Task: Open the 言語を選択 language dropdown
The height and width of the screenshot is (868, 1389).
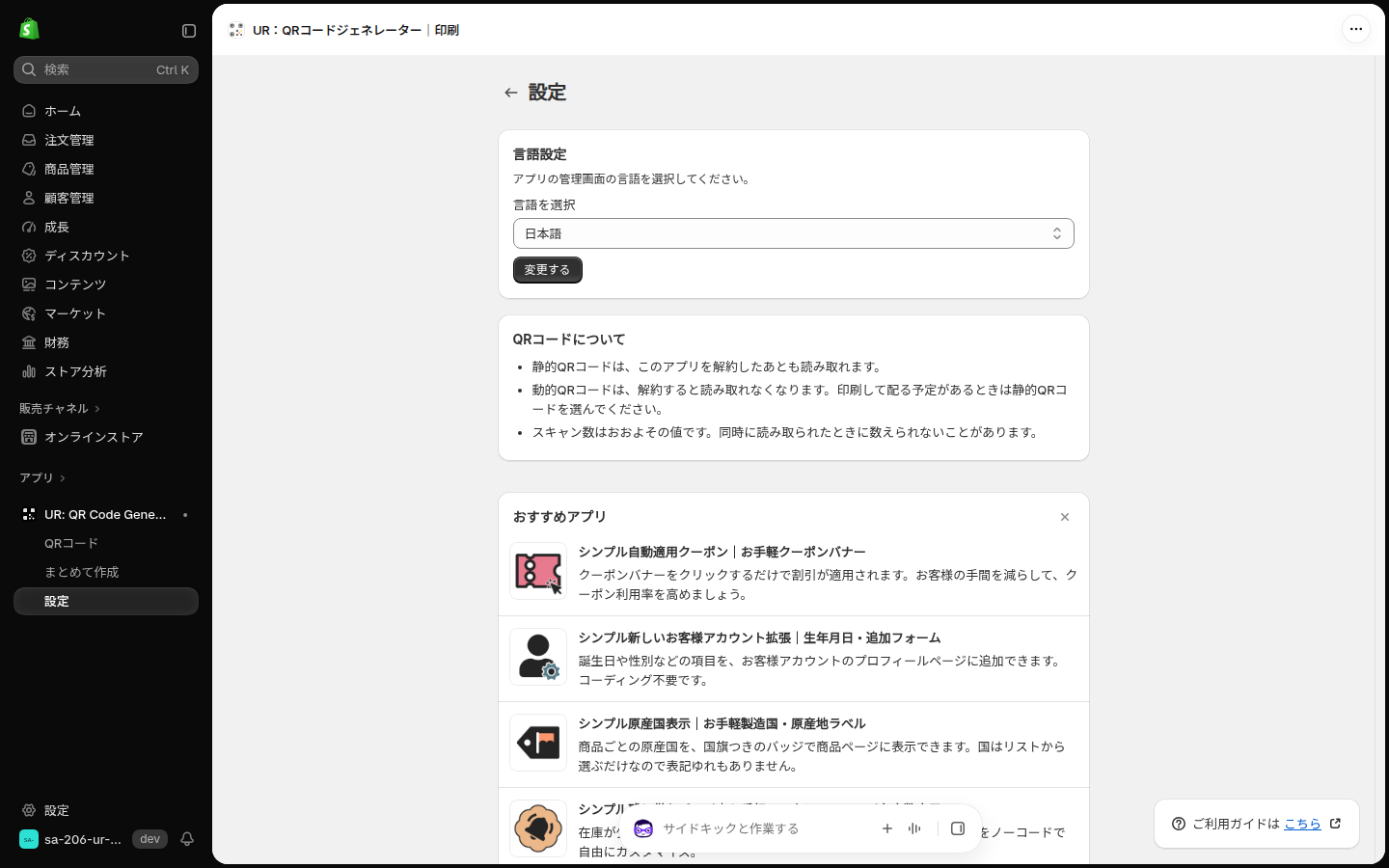Action: 793,233
